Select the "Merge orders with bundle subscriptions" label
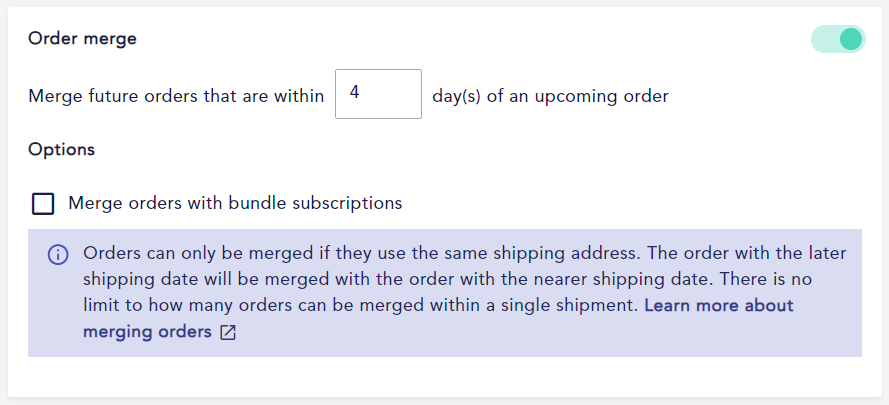Image resolution: width=889 pixels, height=405 pixels. coord(235,203)
